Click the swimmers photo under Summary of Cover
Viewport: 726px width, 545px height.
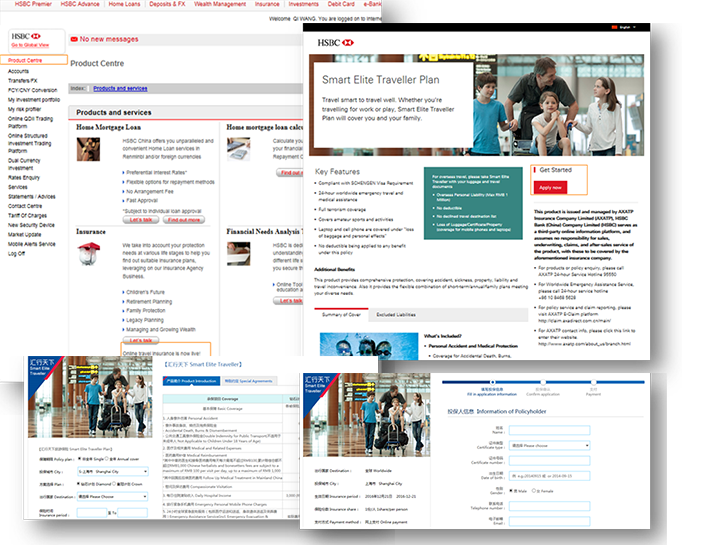pyautogui.click(x=369, y=346)
